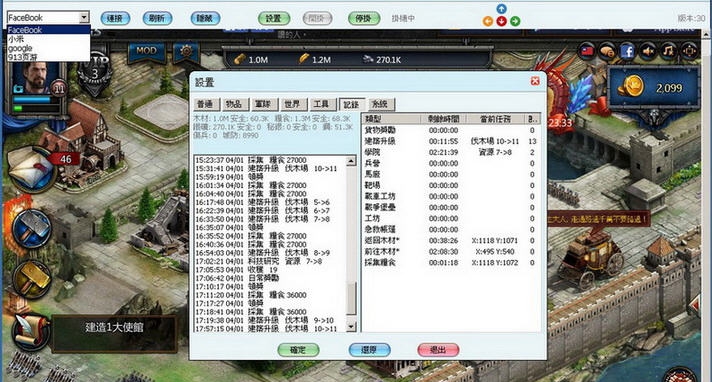Click the gold coins 2,099 panel
This screenshot has width=712, height=382.
click(654, 88)
